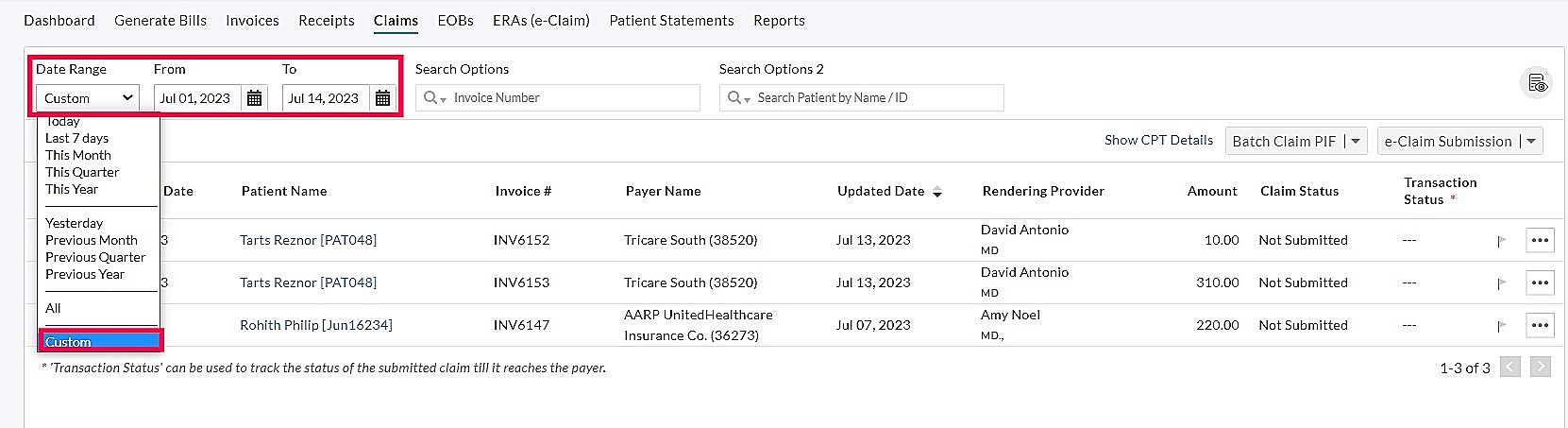Select the Custom date range option
The width and height of the screenshot is (1568, 428).
[100, 341]
